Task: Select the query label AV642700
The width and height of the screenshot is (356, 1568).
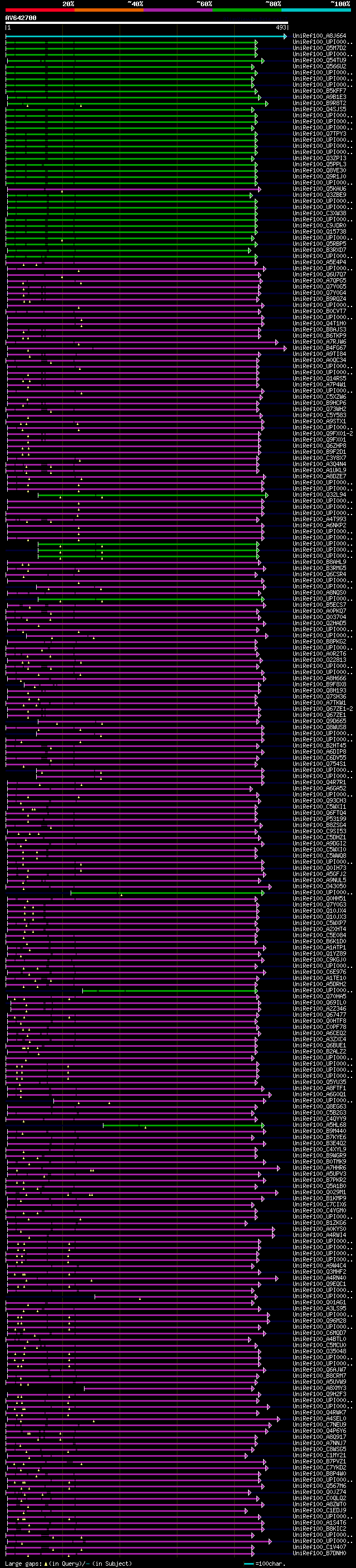Action: coord(21,18)
